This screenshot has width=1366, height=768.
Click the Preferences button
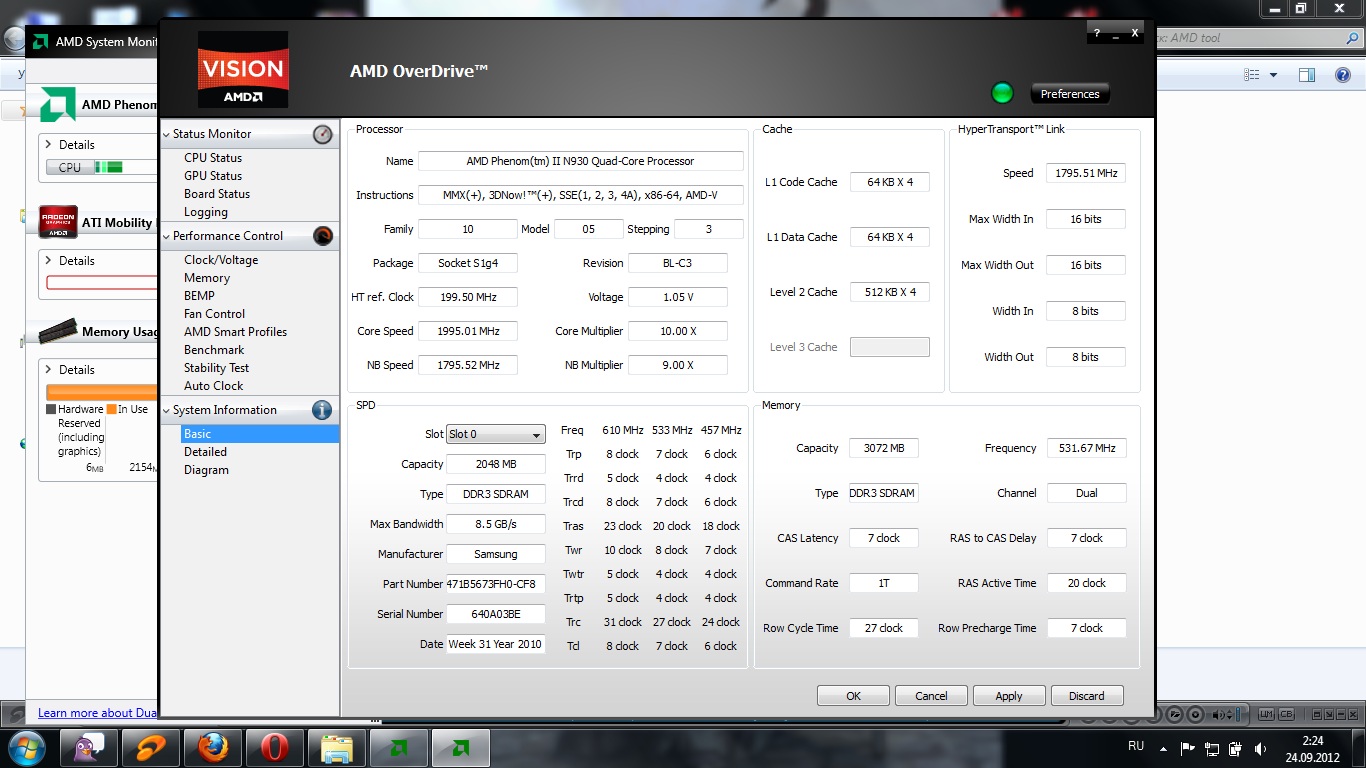[x=1070, y=94]
